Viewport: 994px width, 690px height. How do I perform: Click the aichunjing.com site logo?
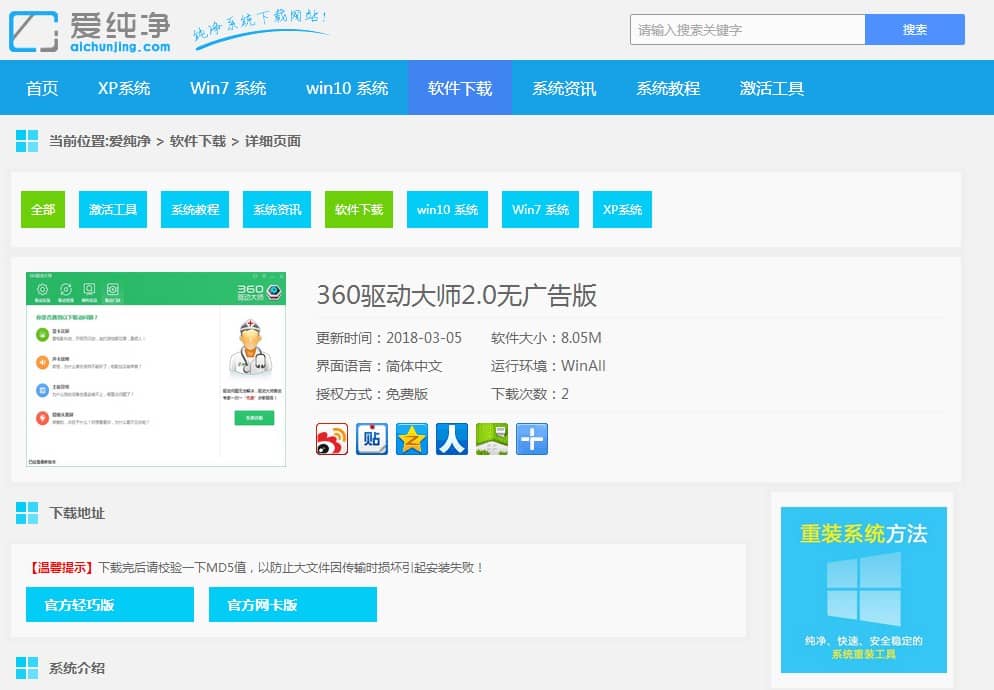pos(90,31)
